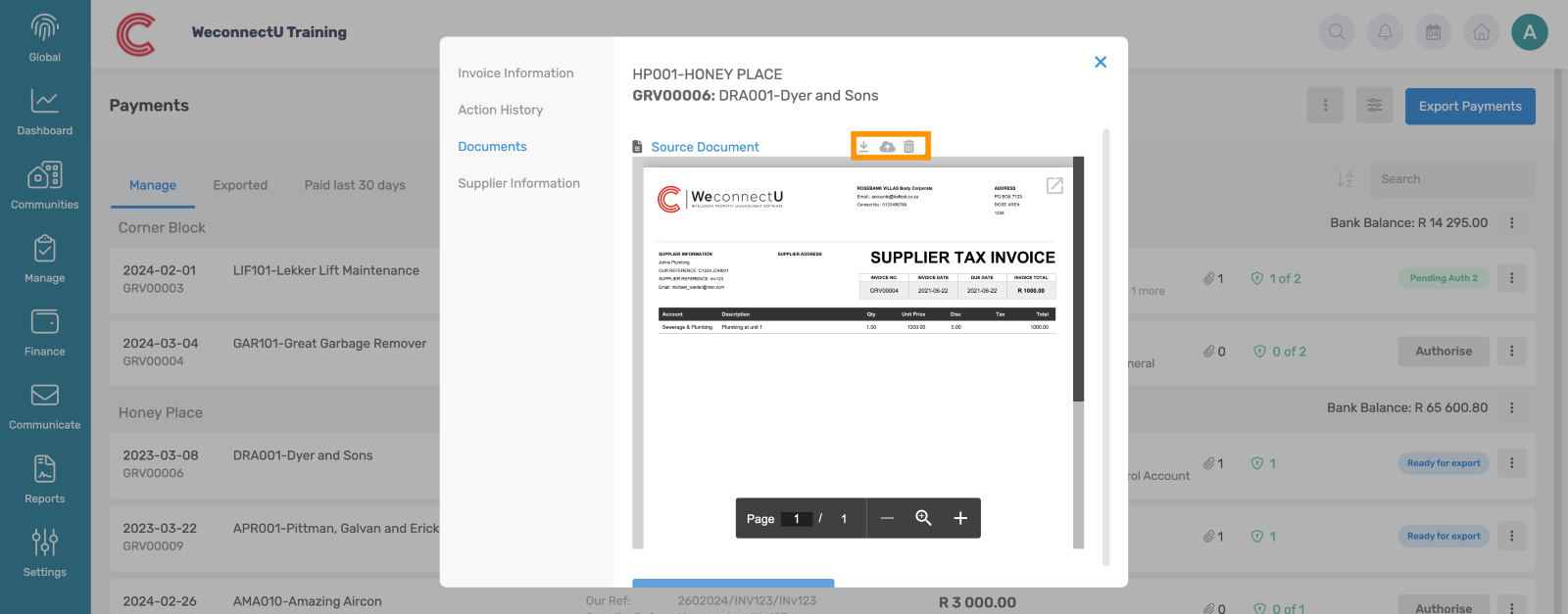The width and height of the screenshot is (1568, 614).
Task: Open Settings sliders sidebar item
Action: tap(45, 552)
